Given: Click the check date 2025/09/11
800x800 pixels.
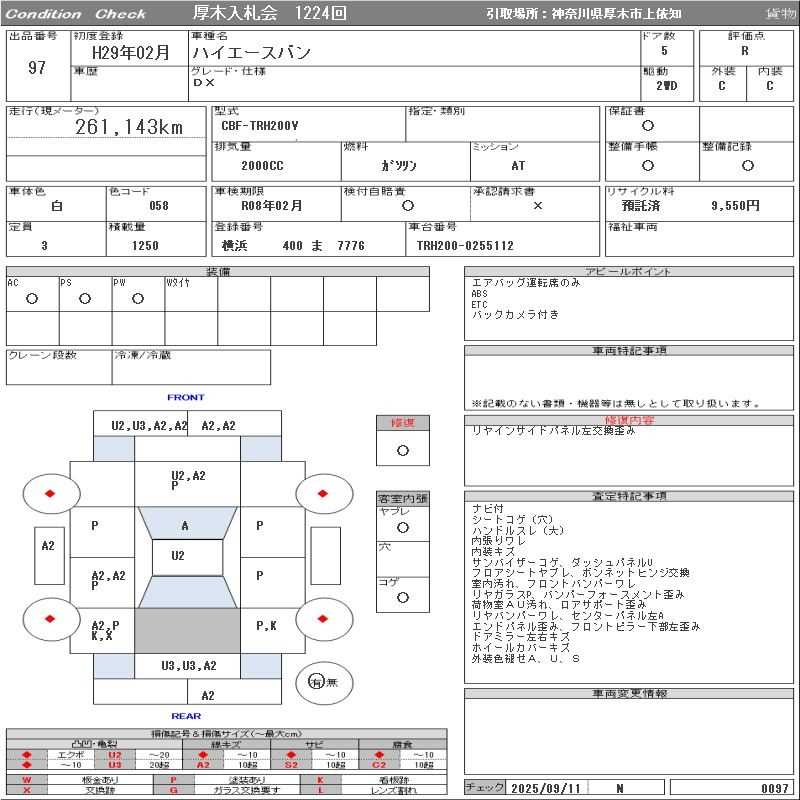Looking at the screenshot, I should tap(546, 788).
